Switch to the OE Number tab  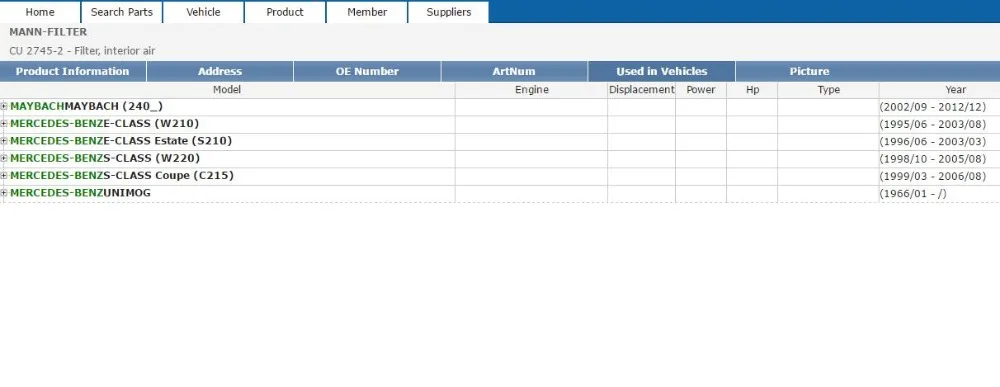[x=367, y=71]
